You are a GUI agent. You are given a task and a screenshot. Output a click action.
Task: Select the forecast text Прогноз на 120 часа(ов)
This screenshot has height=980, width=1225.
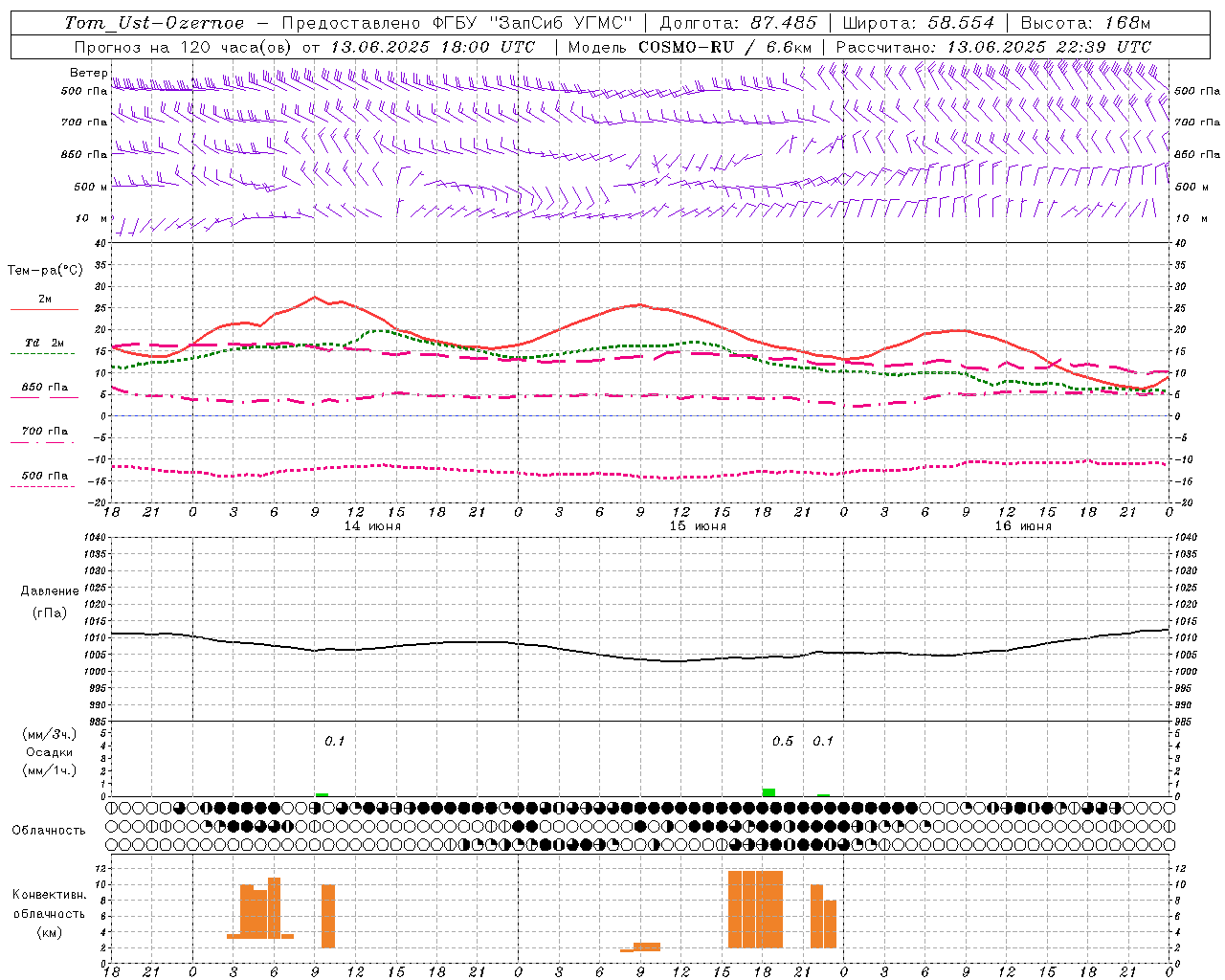(184, 47)
